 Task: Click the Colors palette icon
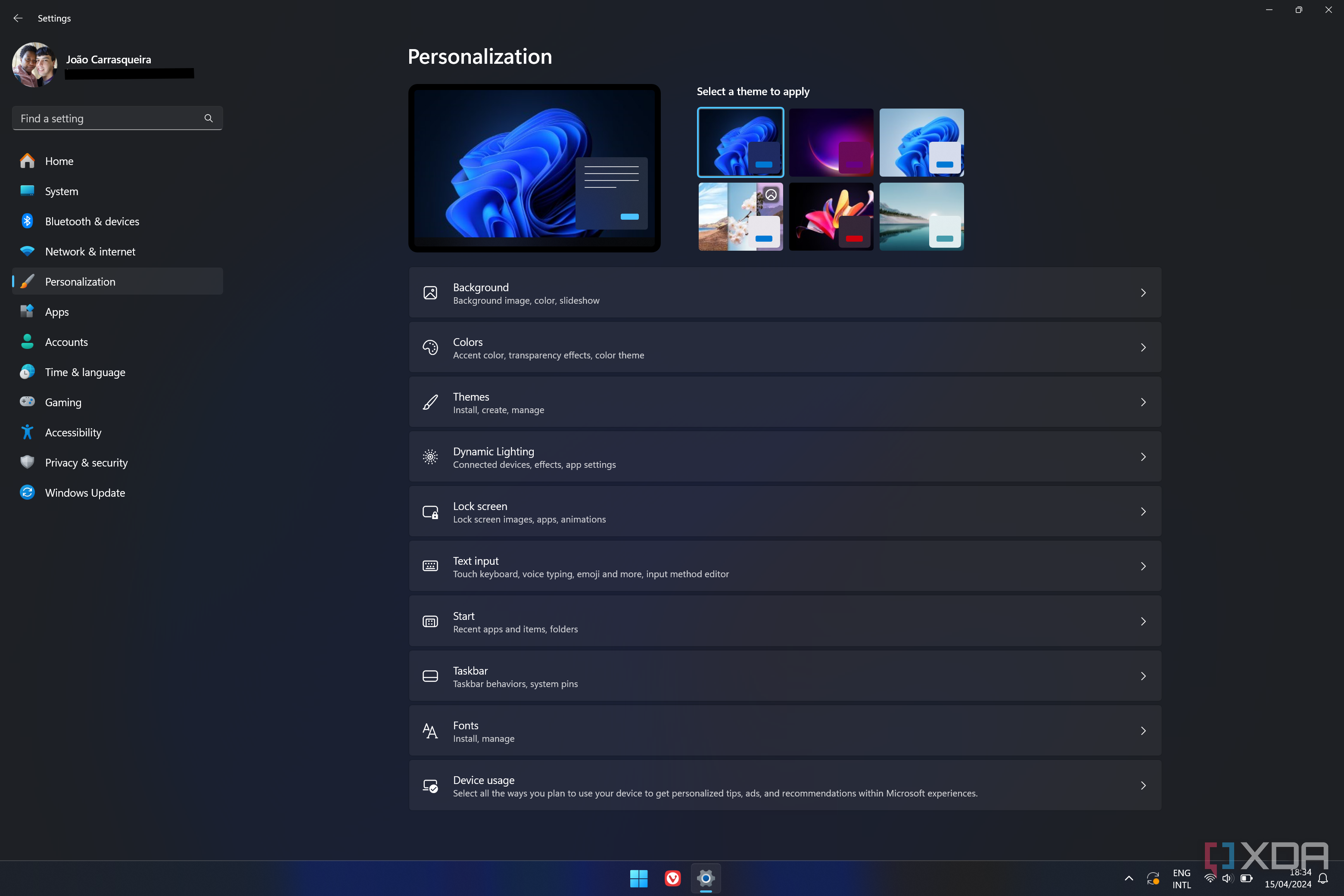pos(430,348)
